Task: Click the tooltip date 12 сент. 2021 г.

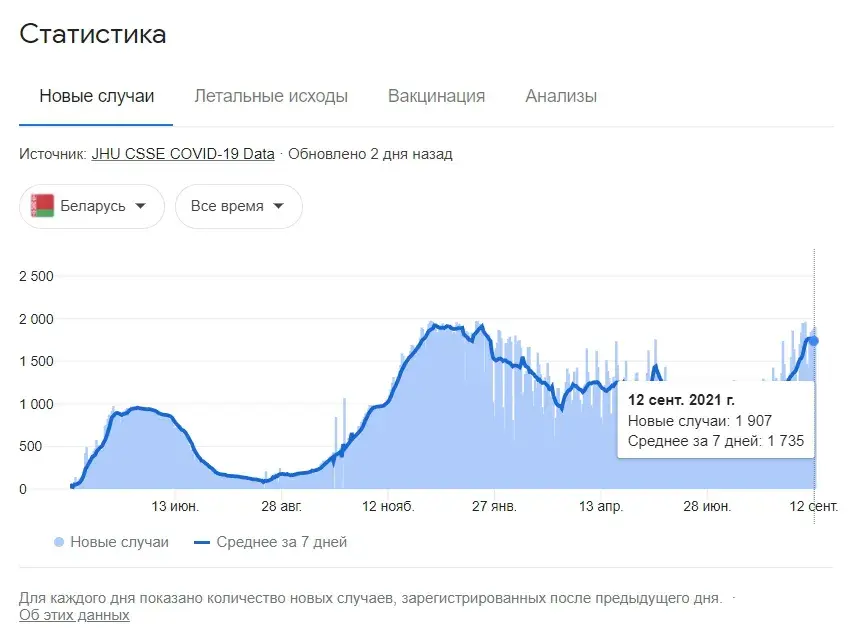Action: point(681,400)
